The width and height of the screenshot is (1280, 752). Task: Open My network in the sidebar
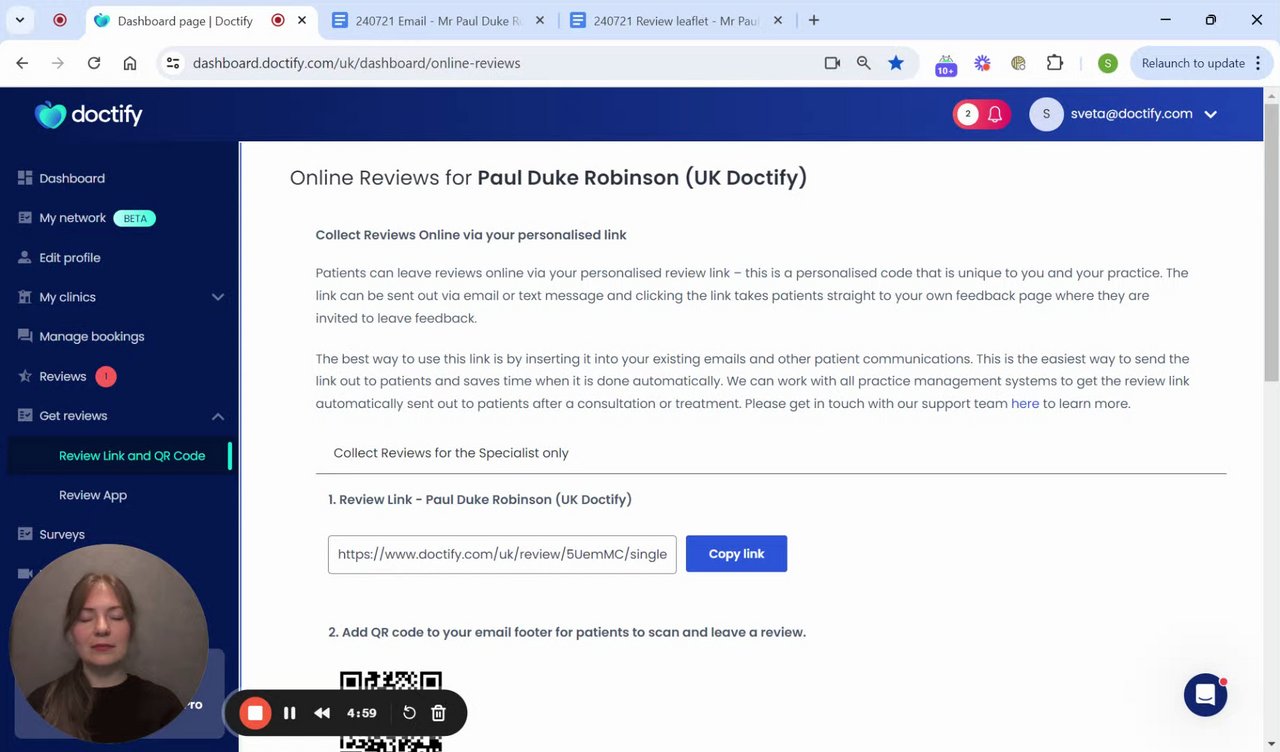pos(72,218)
